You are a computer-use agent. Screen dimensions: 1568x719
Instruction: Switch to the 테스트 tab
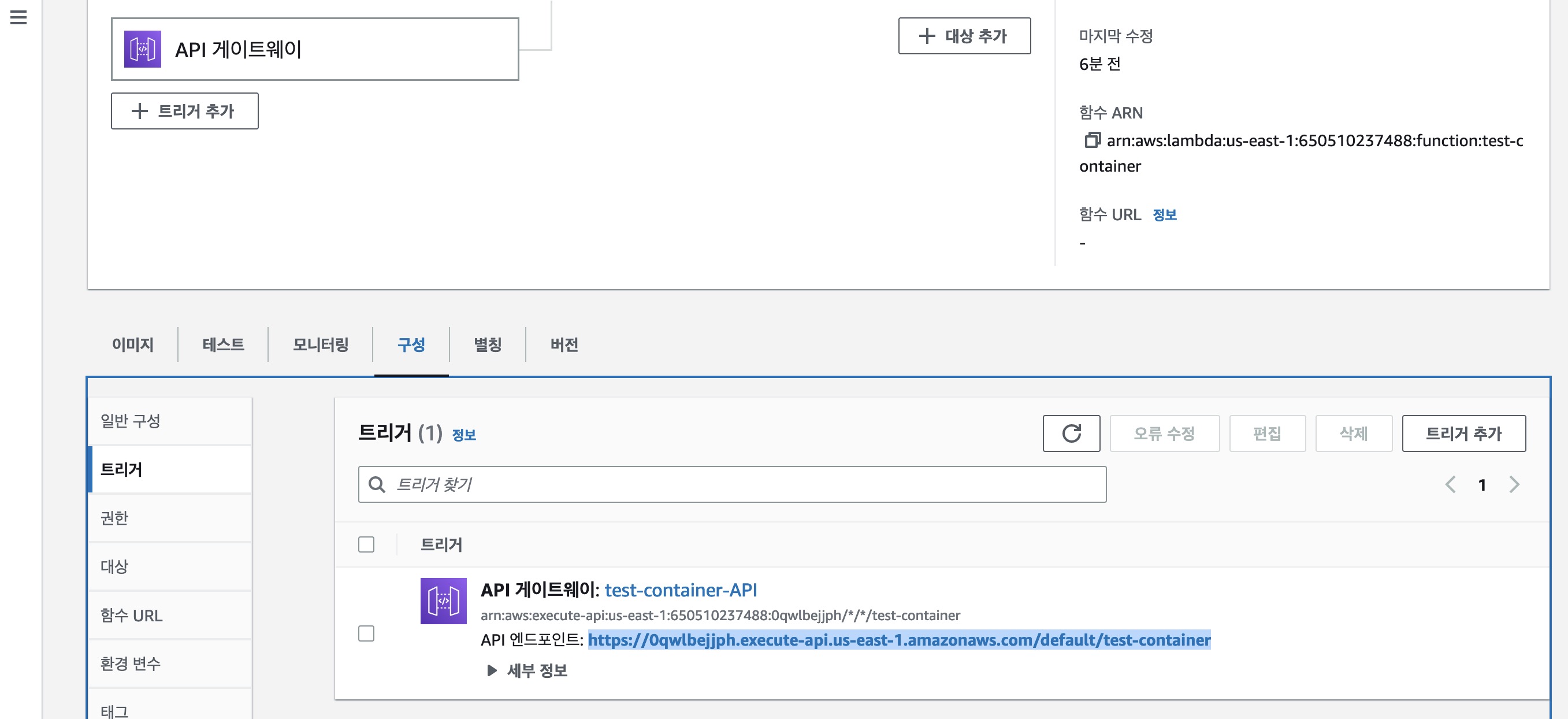223,344
